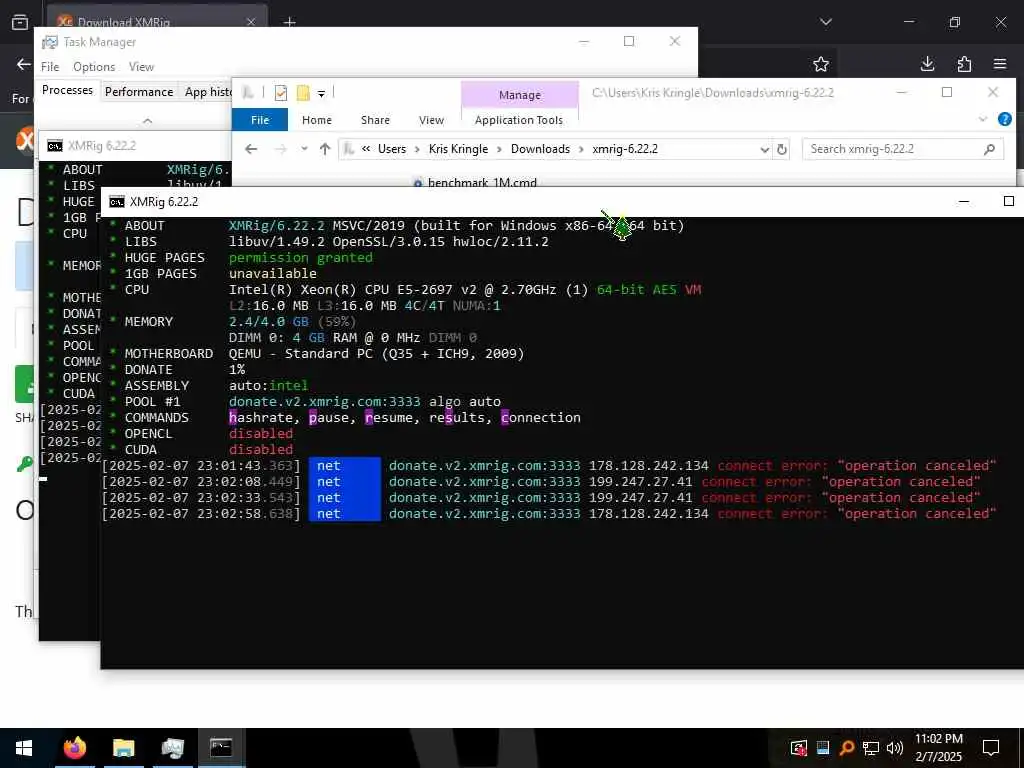Click Kris Kringle in the address breadcrumb
Screen dimensions: 1024x768
click(458, 149)
